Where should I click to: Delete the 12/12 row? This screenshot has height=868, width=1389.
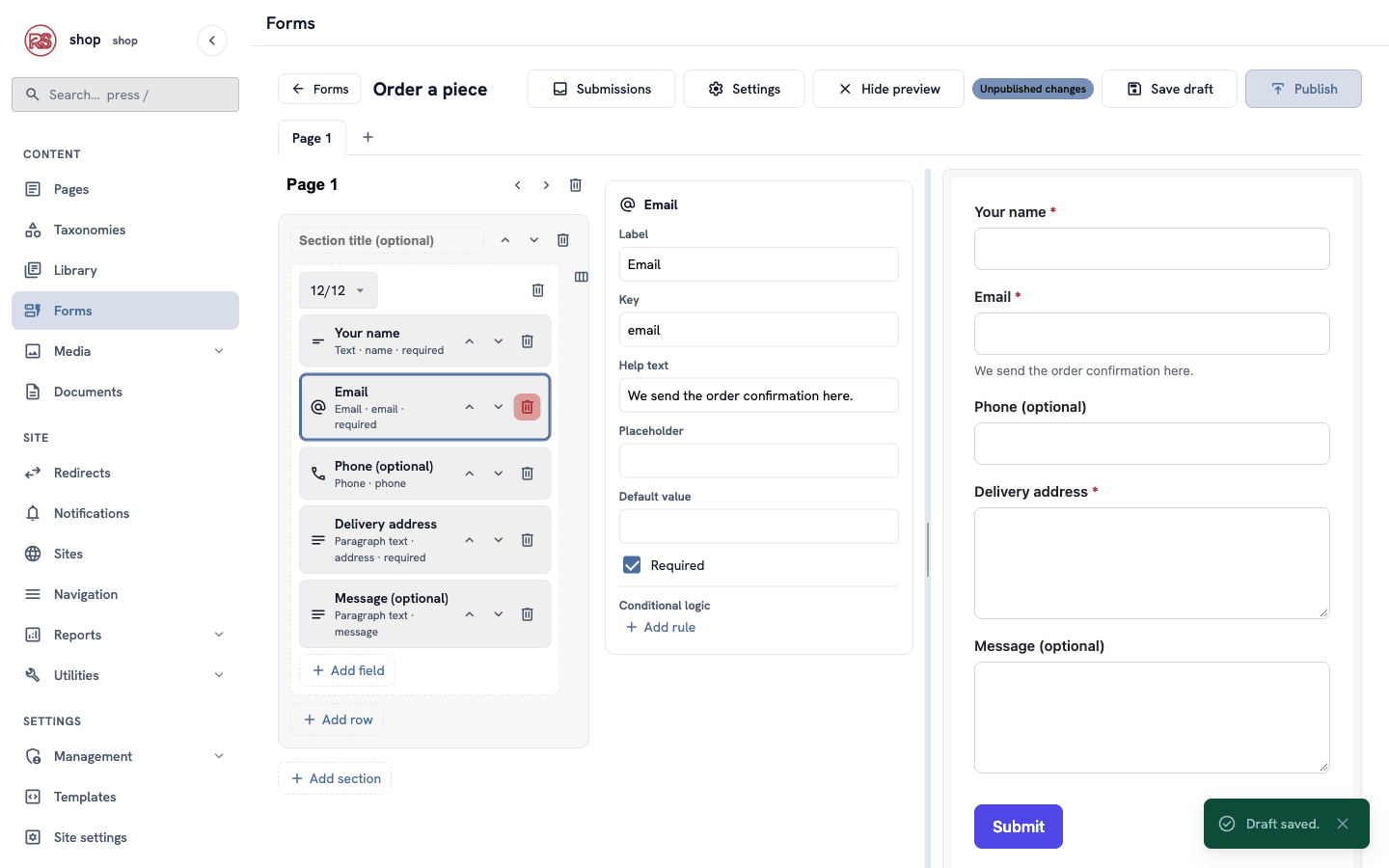(x=538, y=290)
